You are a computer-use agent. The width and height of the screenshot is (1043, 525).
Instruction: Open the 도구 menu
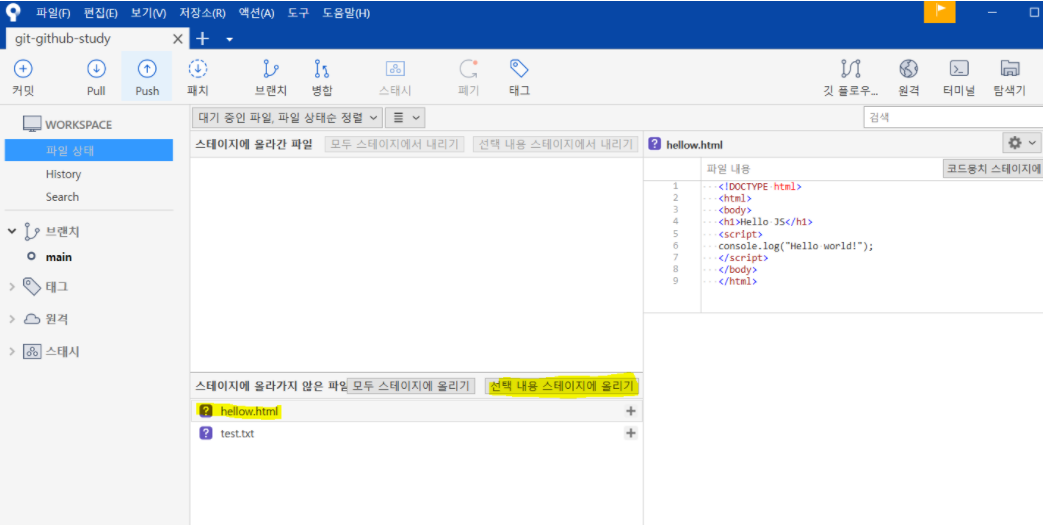click(x=298, y=13)
